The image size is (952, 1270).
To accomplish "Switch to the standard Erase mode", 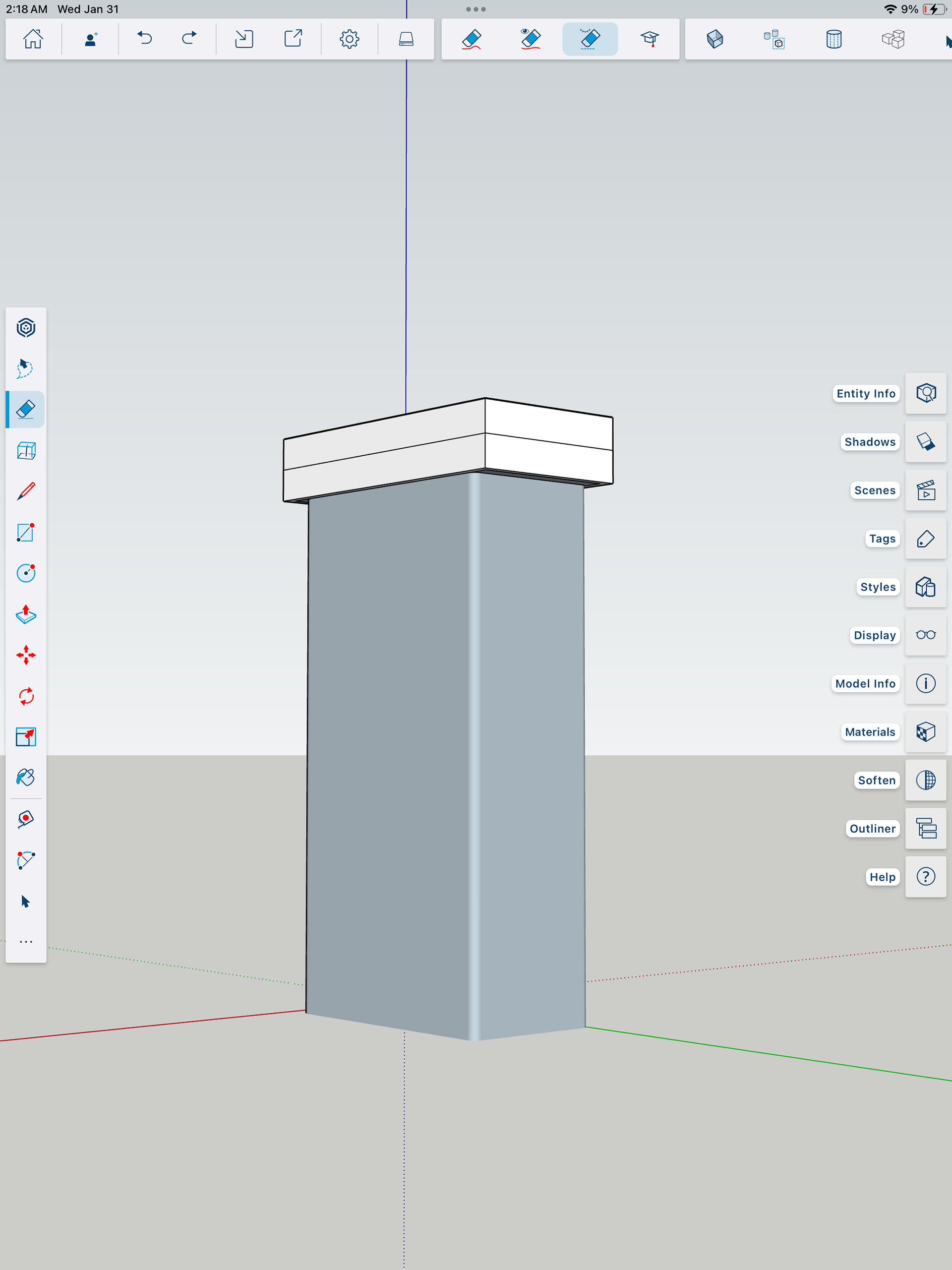I will click(x=472, y=39).
